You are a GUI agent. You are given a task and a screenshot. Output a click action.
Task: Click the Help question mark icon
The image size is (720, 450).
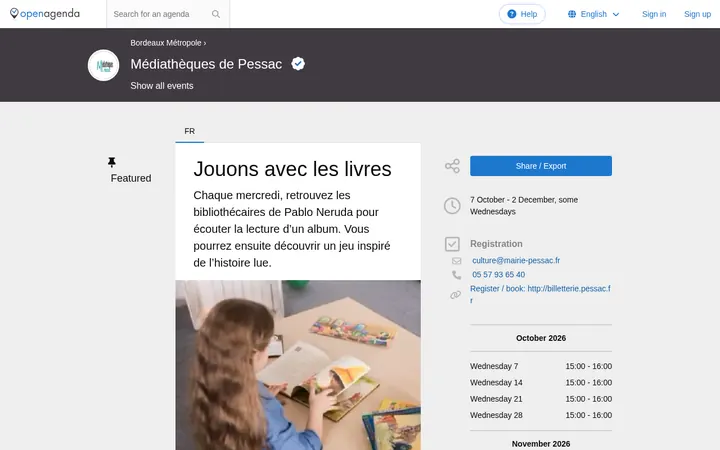pyautogui.click(x=512, y=14)
